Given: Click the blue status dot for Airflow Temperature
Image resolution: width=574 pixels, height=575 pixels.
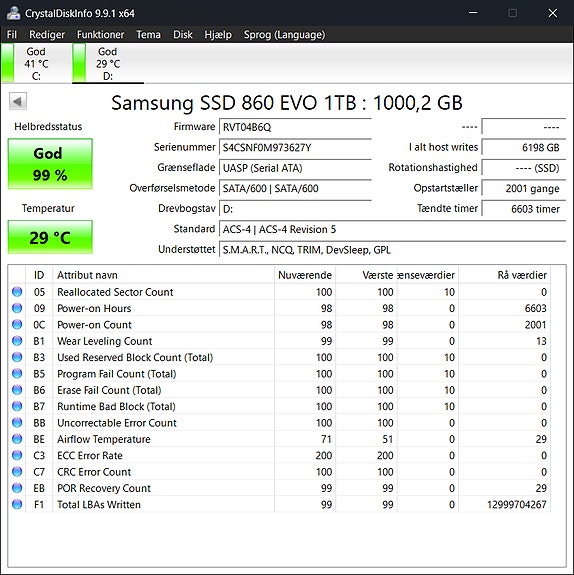Looking at the screenshot, I should (17, 439).
